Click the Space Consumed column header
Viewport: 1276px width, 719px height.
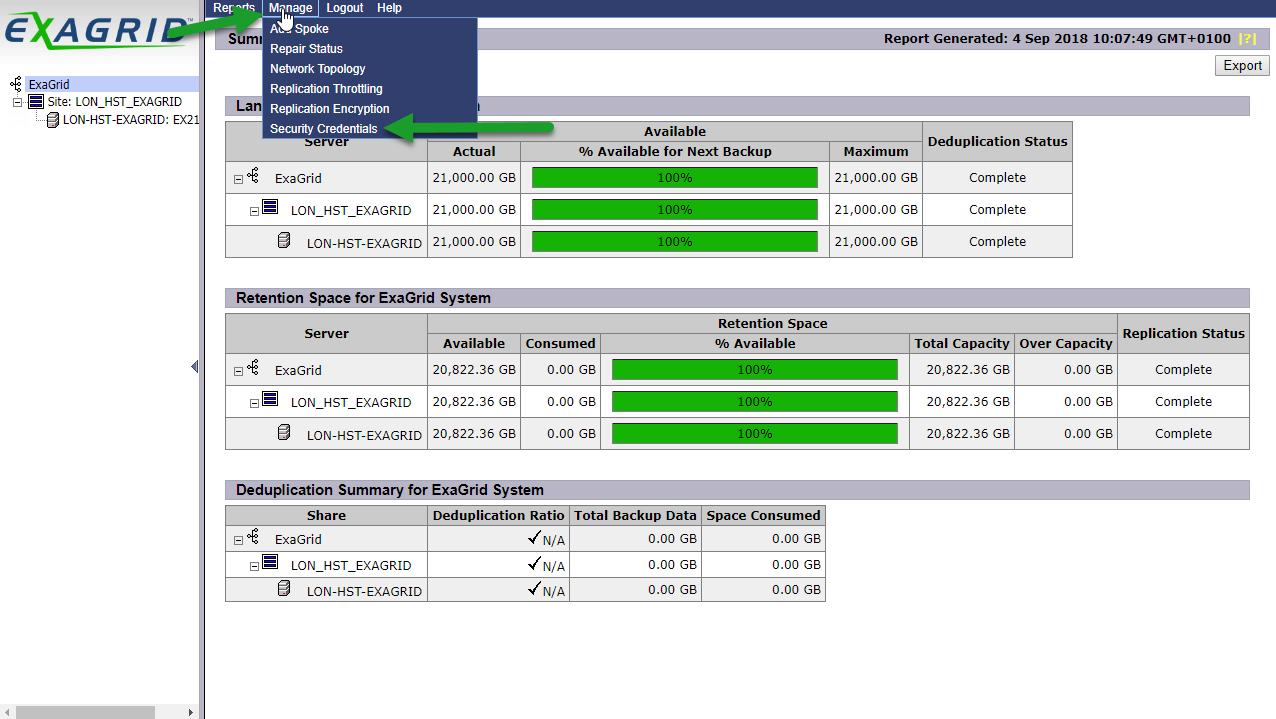pos(763,516)
